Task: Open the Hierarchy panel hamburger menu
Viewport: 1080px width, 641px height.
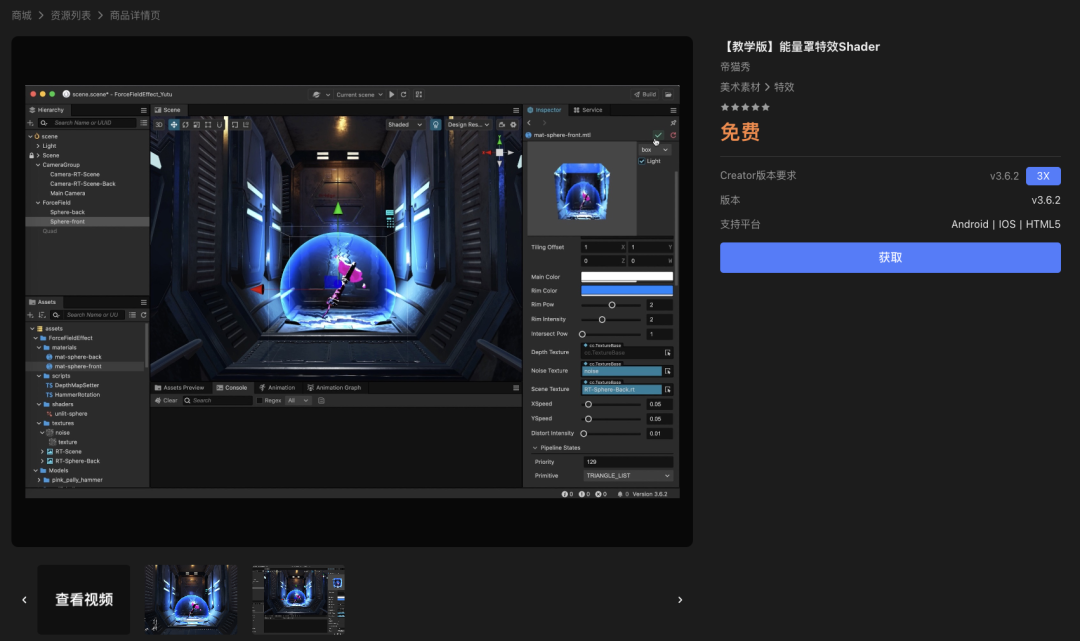Action: point(143,110)
